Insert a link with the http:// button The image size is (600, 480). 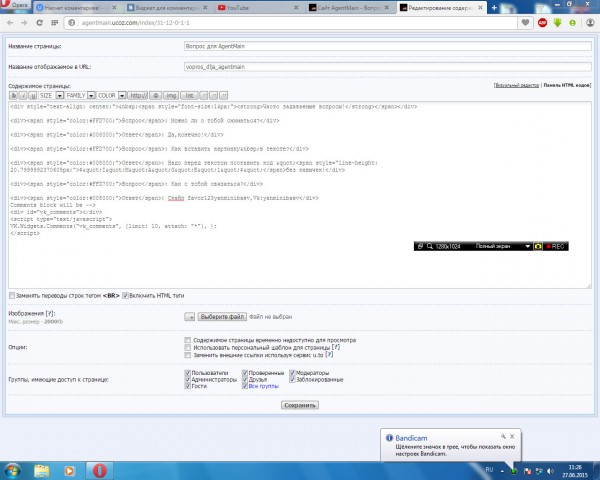point(138,95)
